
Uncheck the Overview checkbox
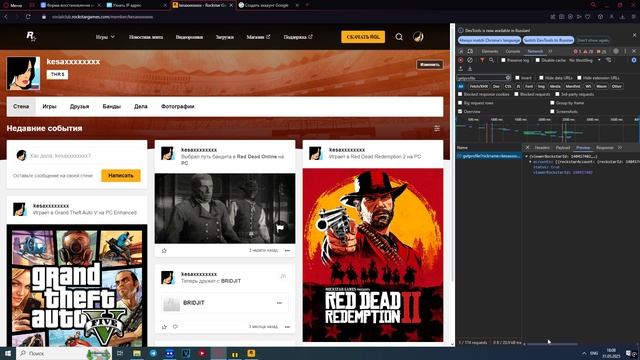[x=460, y=111]
